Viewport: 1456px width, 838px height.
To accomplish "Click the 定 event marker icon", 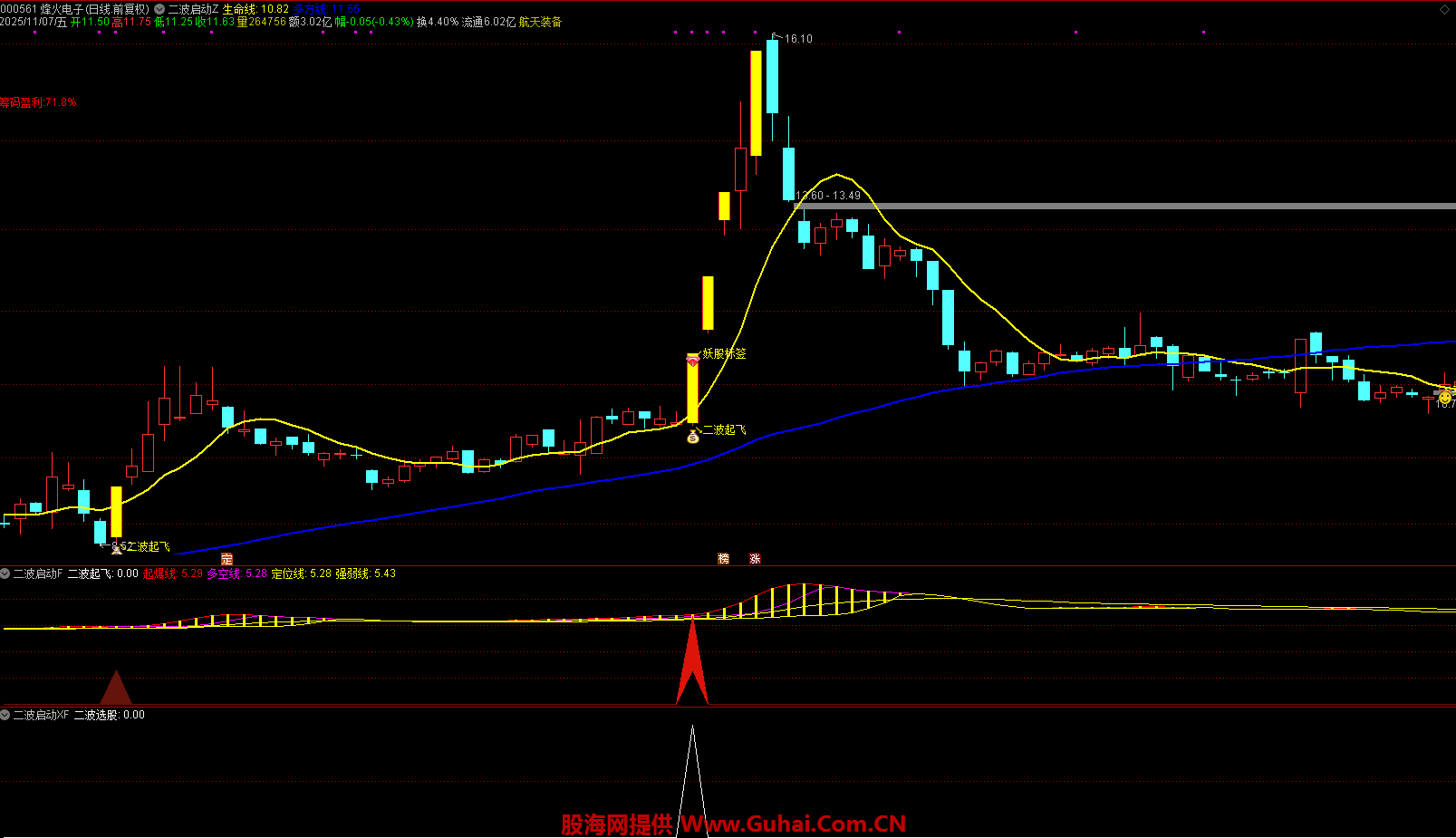I will coord(227,559).
